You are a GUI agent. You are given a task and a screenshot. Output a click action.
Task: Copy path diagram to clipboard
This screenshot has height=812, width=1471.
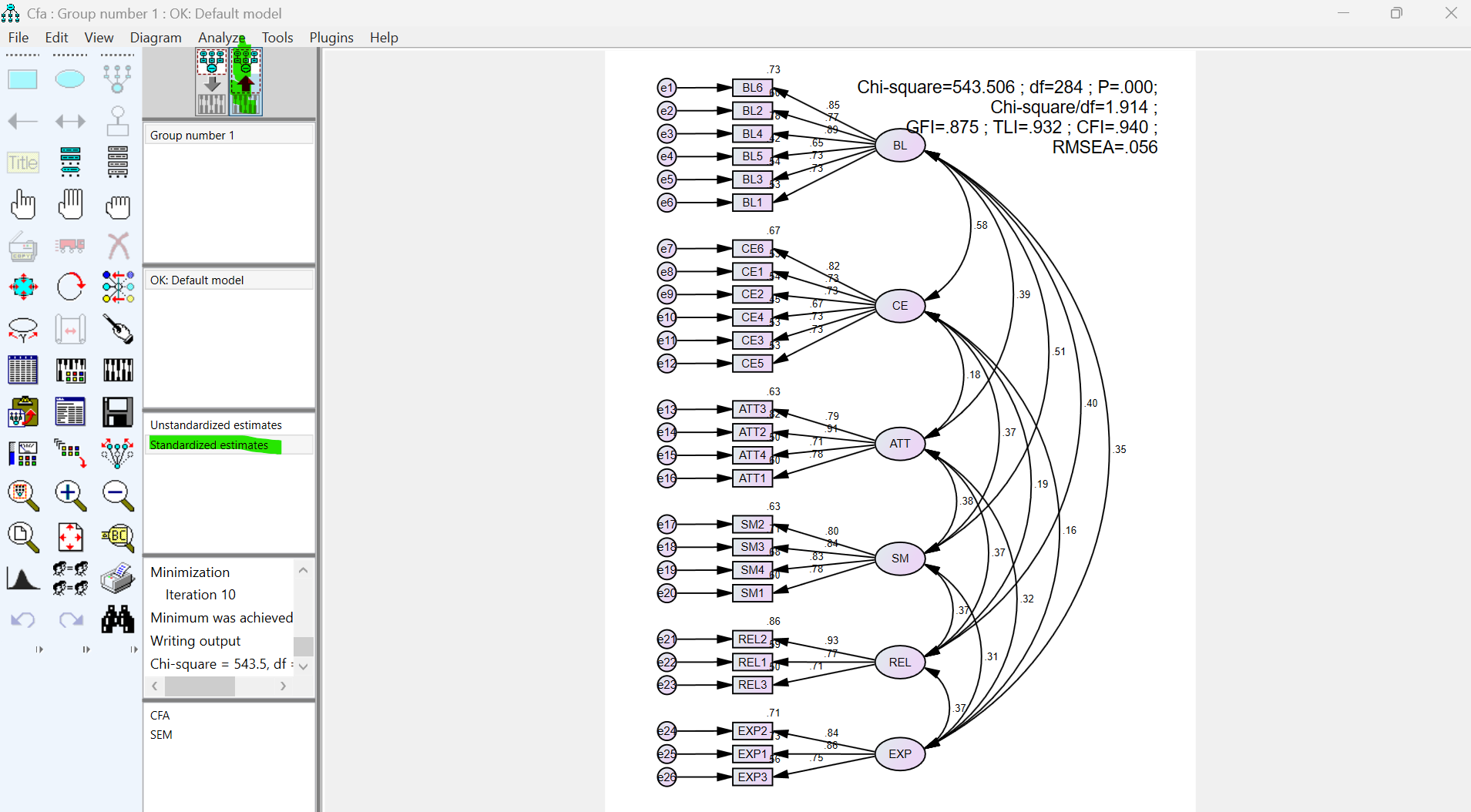23,412
